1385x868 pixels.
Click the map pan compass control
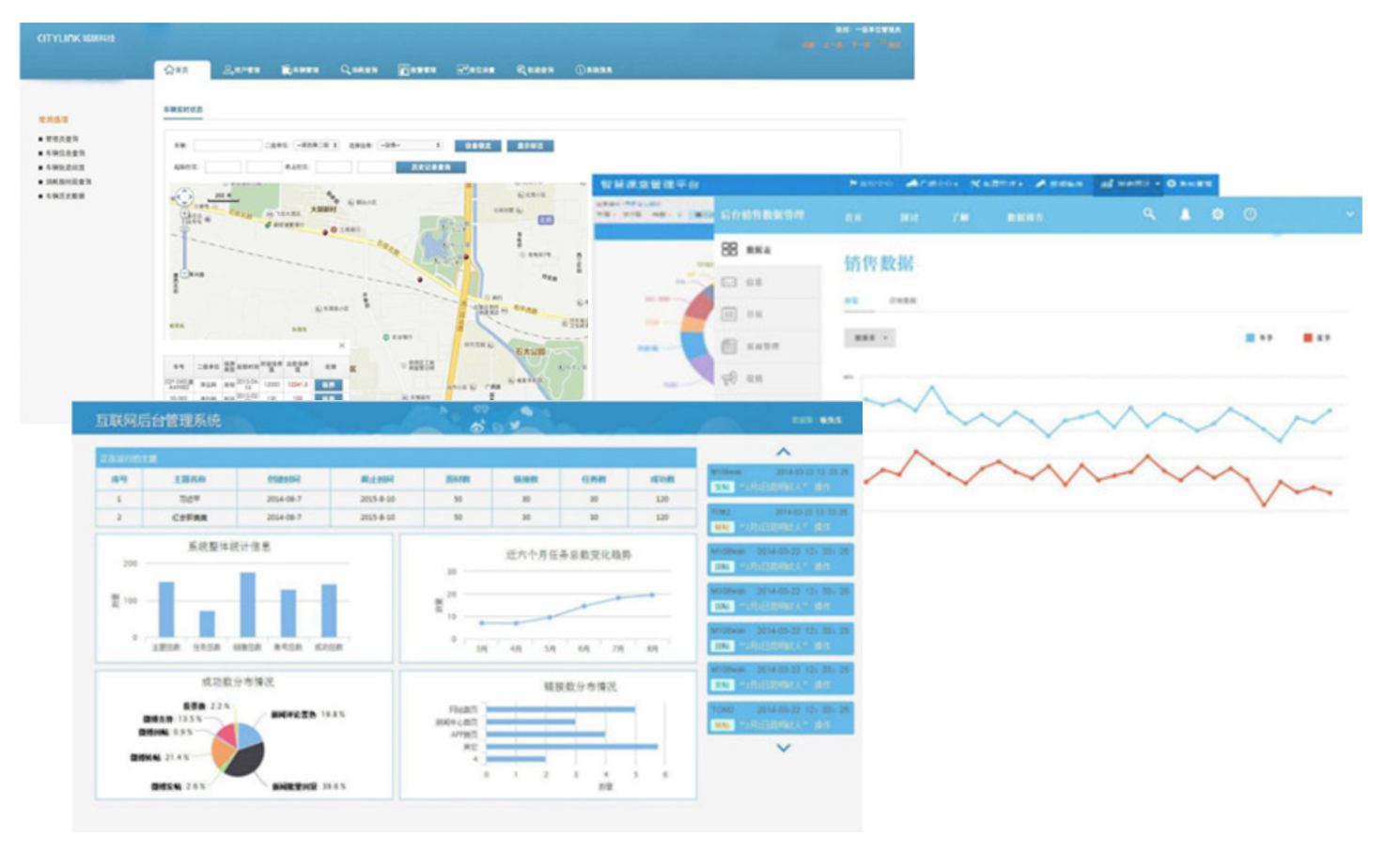[184, 196]
